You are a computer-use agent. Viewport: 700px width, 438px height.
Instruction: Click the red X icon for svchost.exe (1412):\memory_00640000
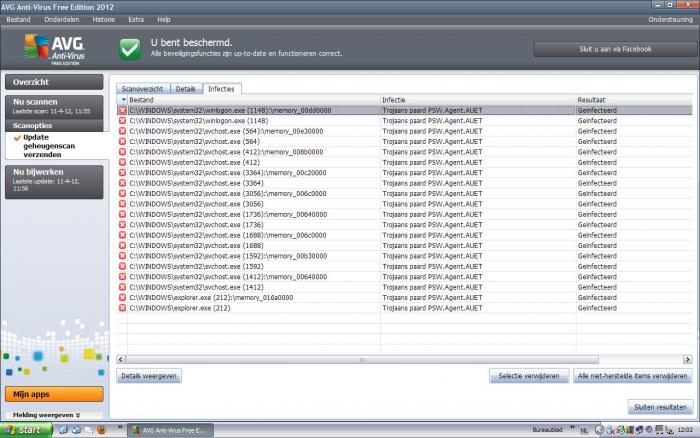coord(122,277)
